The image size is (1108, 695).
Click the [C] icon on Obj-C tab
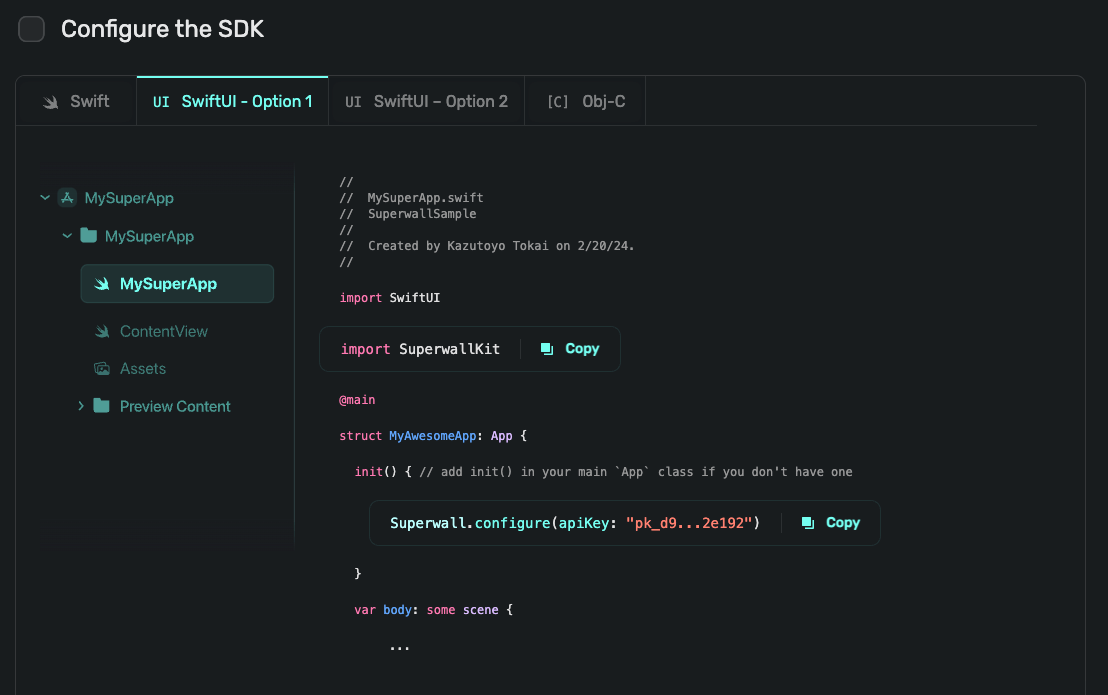(558, 102)
